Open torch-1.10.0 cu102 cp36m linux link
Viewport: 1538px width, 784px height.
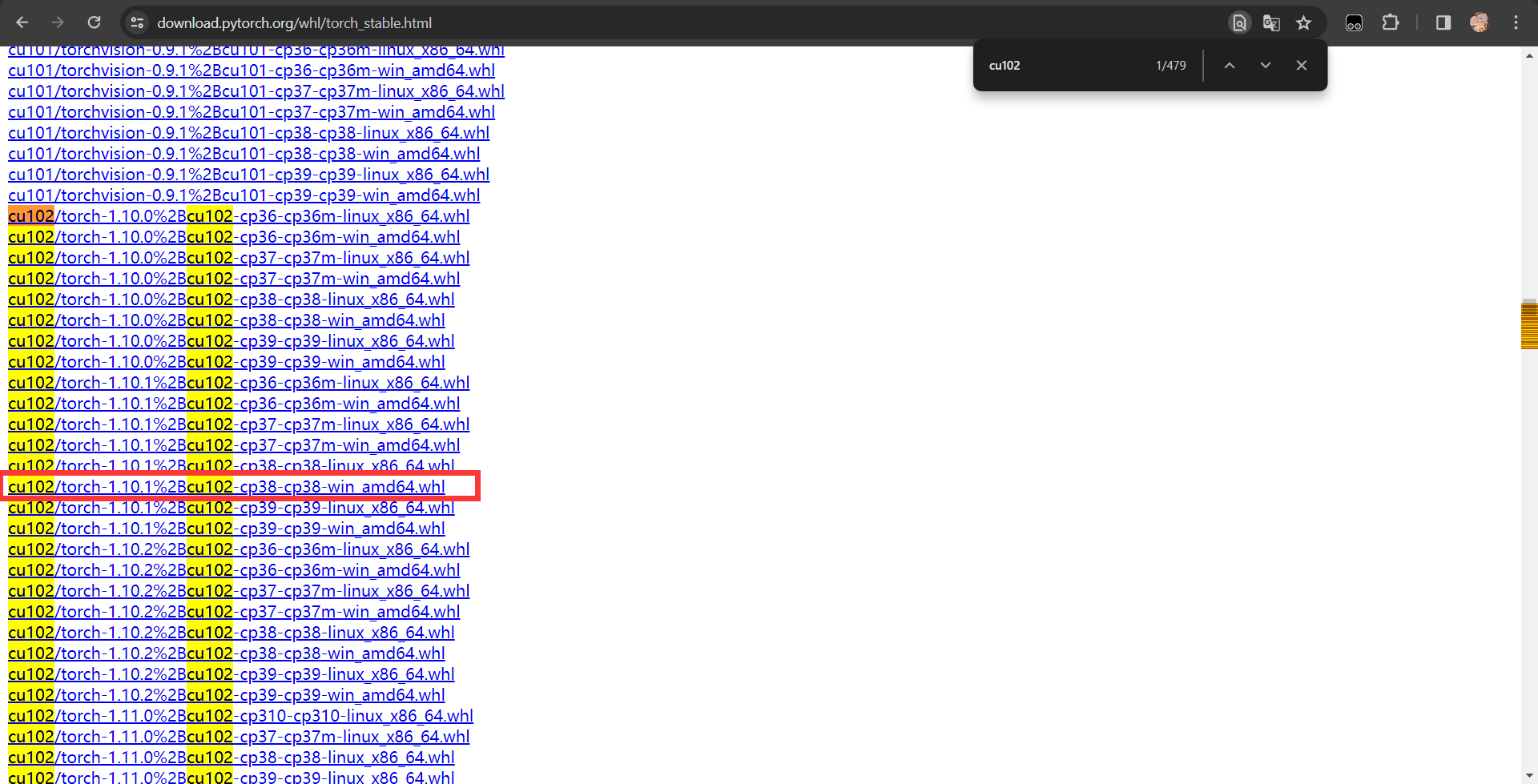click(239, 216)
